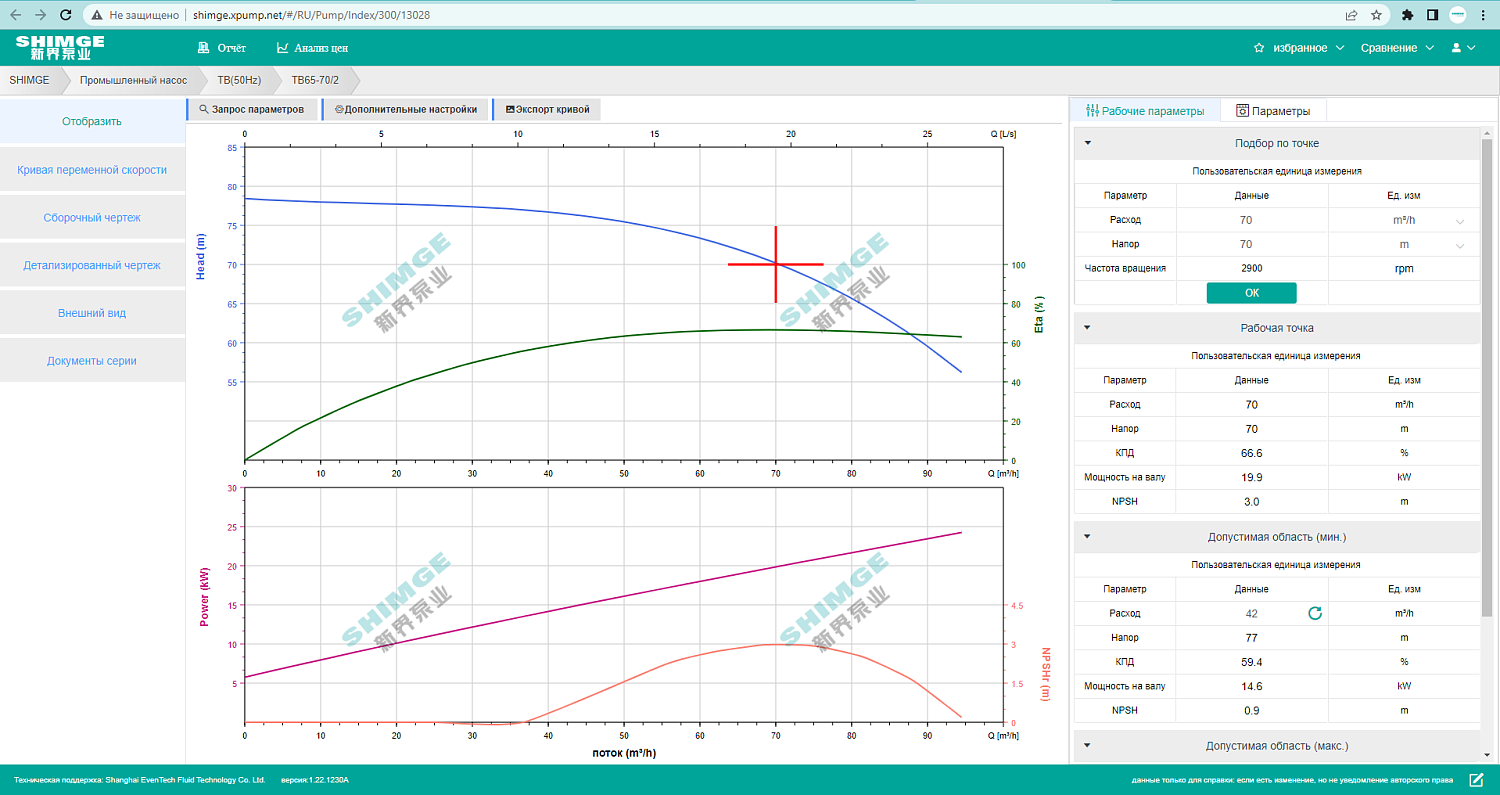Open the Сравнение comparison dropdown
Image resolution: width=1500 pixels, height=795 pixels.
pyautogui.click(x=1397, y=48)
